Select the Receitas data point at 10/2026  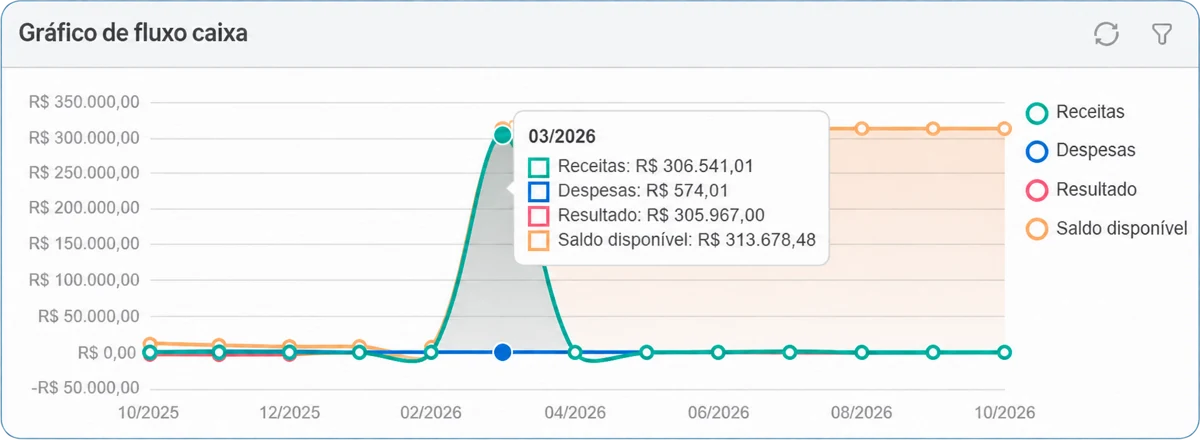(x=1004, y=352)
